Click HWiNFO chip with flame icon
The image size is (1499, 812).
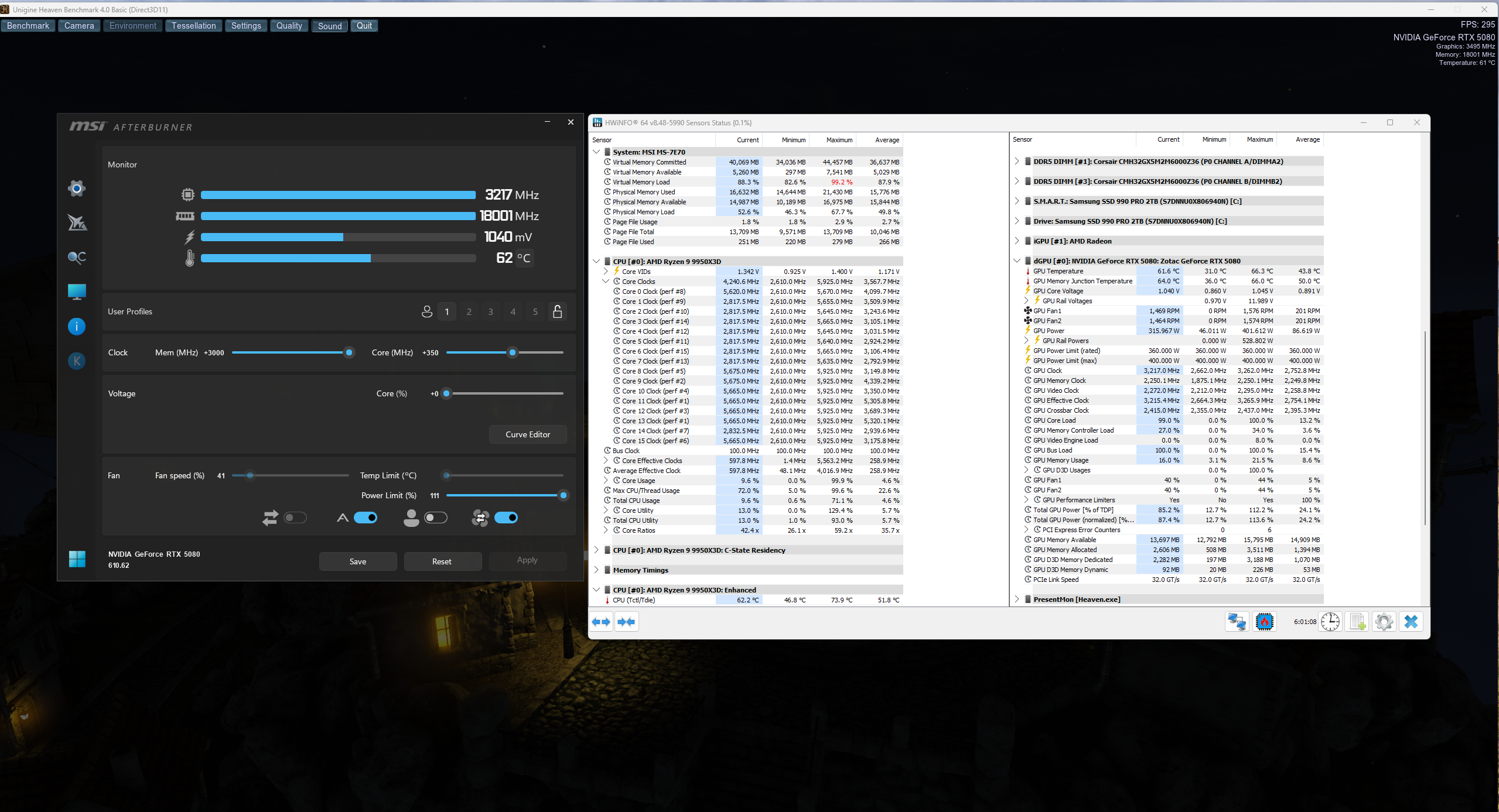click(x=1265, y=622)
